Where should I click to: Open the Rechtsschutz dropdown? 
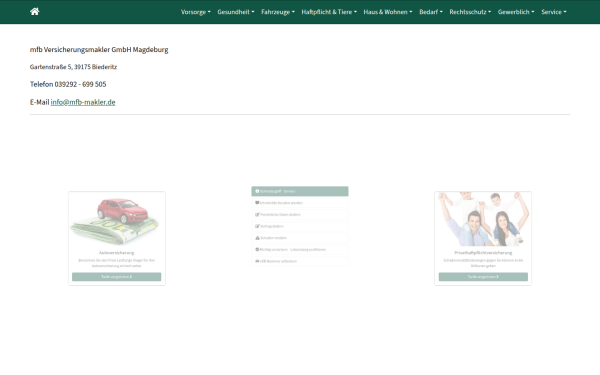coord(470,12)
